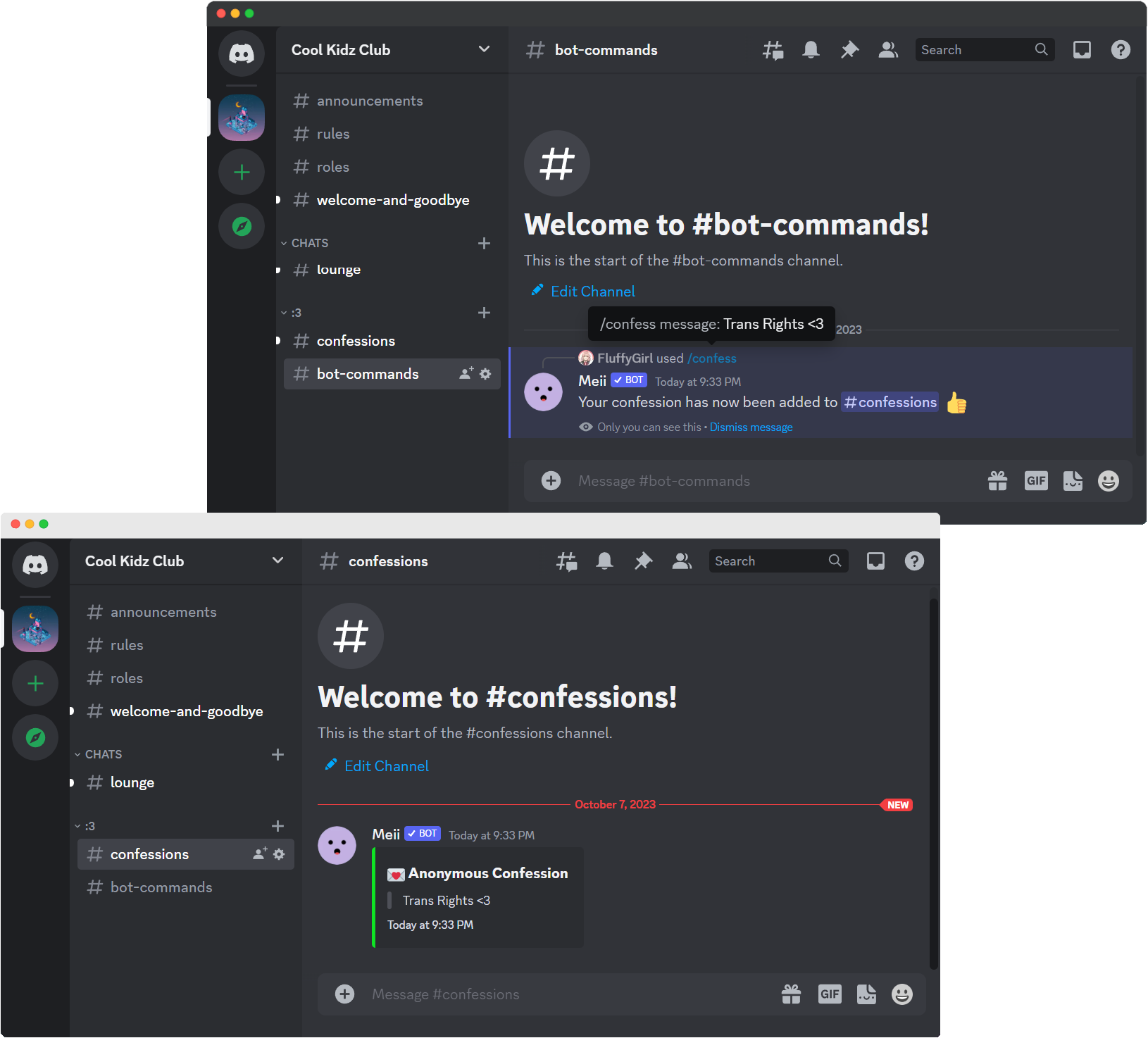Open the emoji picker in #confessions

(x=901, y=994)
